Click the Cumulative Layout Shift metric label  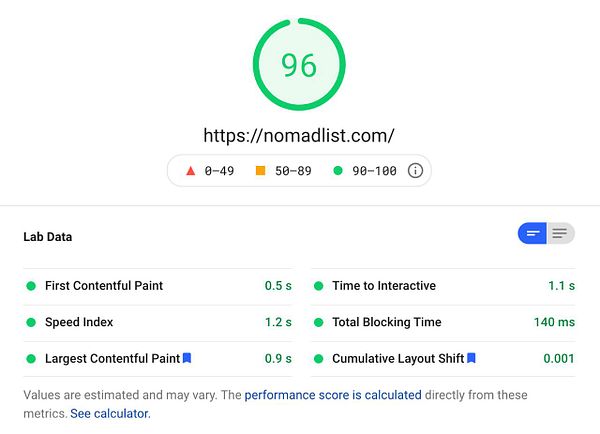[x=398, y=358]
